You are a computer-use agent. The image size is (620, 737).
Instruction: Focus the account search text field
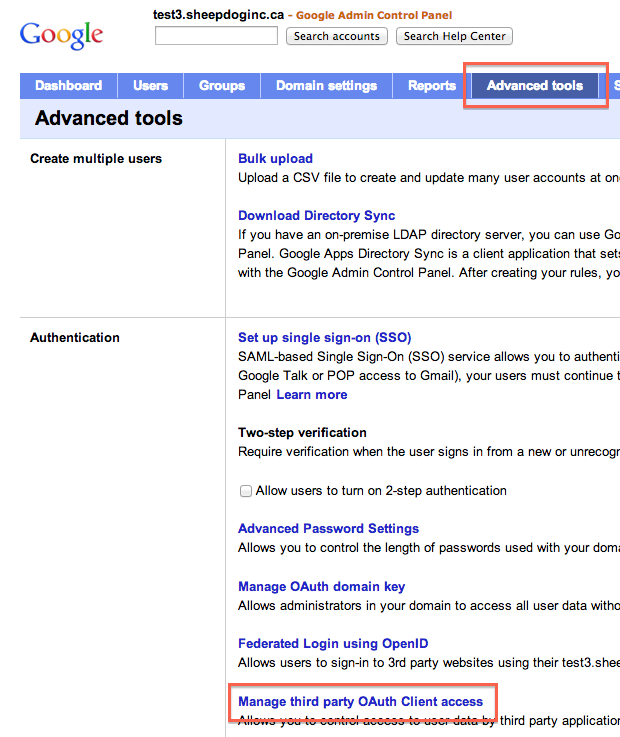tap(216, 36)
